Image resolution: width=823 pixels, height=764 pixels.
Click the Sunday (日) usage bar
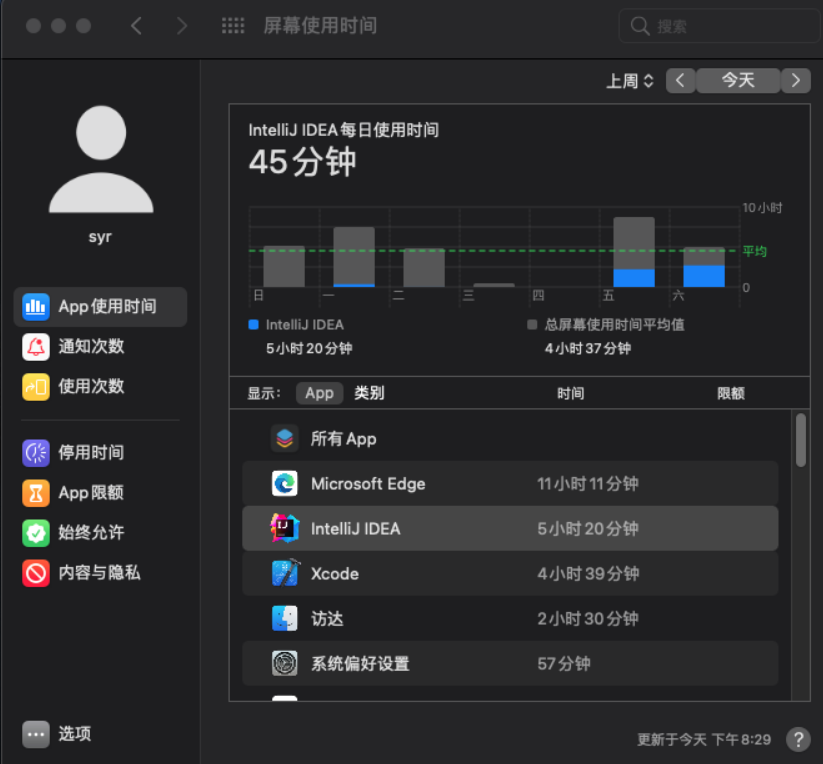pos(284,266)
